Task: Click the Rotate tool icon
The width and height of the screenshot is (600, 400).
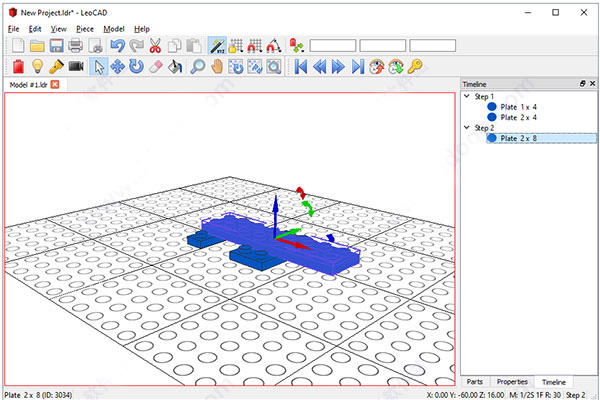Action: coord(135,67)
